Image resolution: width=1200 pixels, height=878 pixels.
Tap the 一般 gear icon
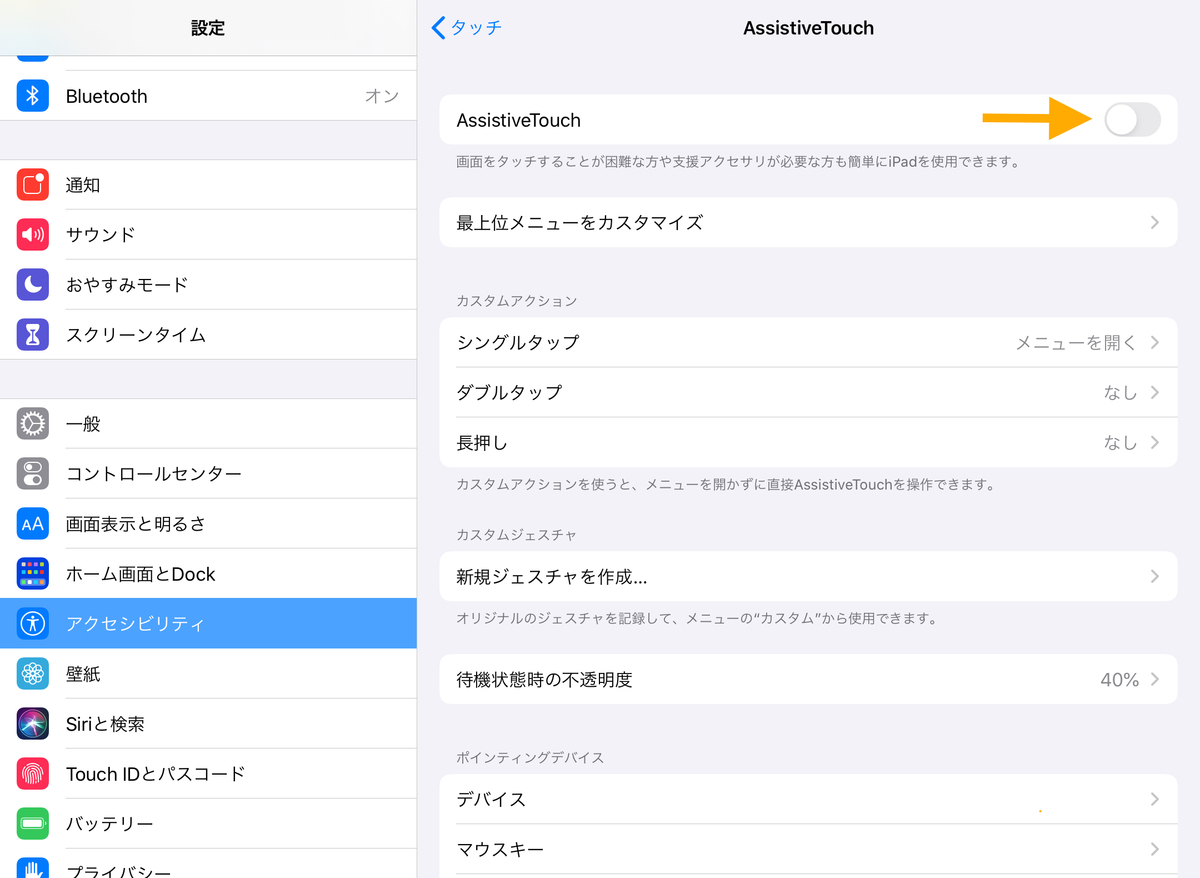tap(33, 424)
